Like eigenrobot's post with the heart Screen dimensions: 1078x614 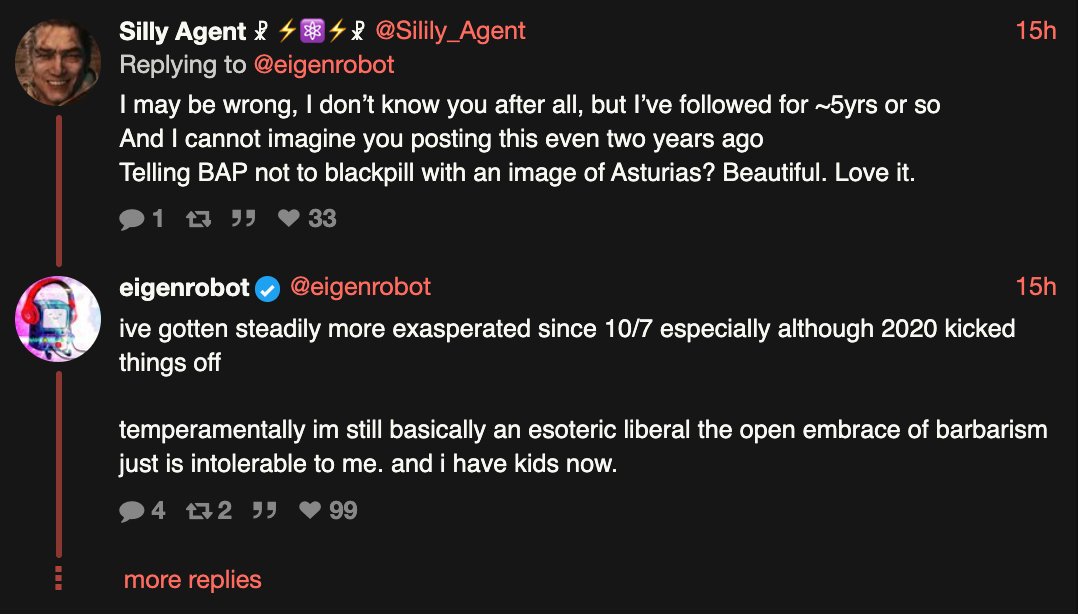[310, 511]
